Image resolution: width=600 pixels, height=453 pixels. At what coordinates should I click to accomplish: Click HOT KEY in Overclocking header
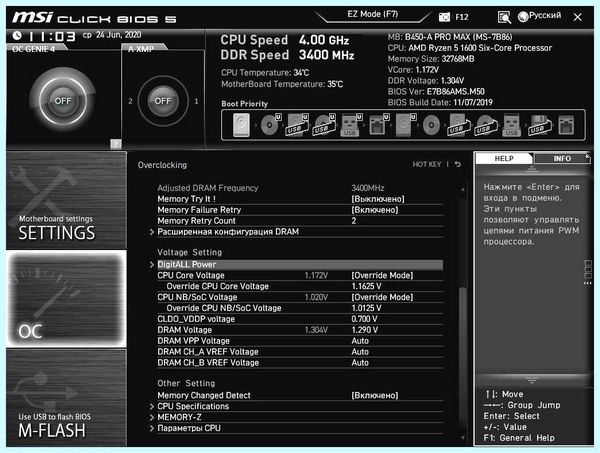tap(427, 165)
